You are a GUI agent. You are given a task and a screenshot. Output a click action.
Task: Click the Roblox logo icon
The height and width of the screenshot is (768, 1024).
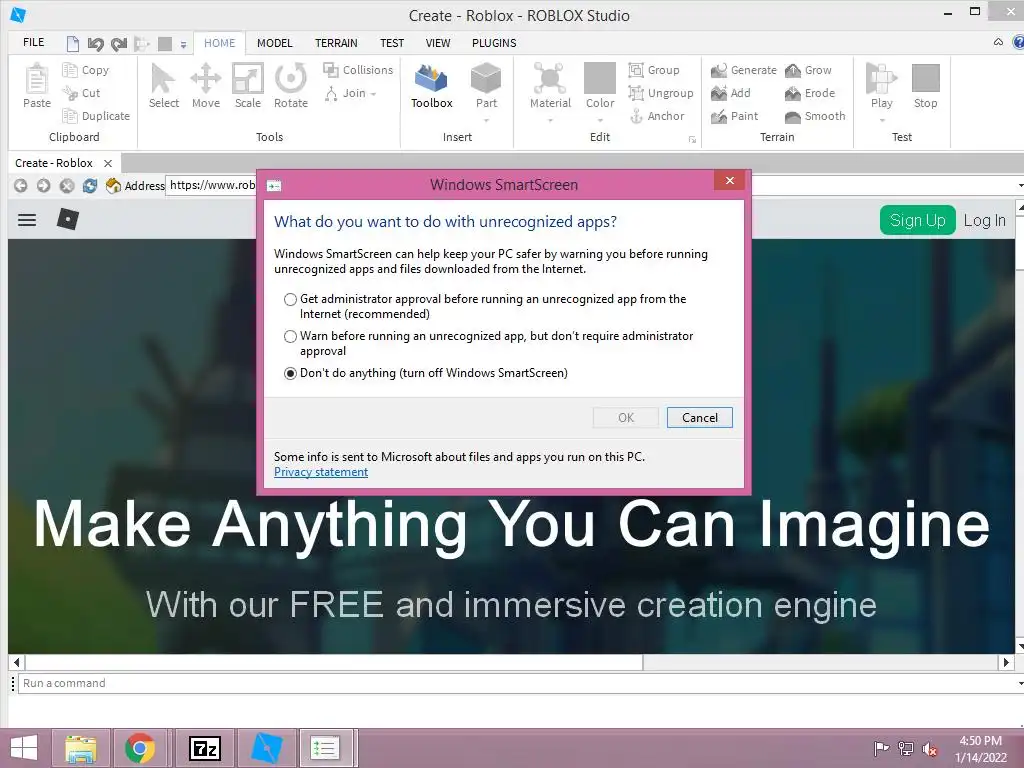68,219
